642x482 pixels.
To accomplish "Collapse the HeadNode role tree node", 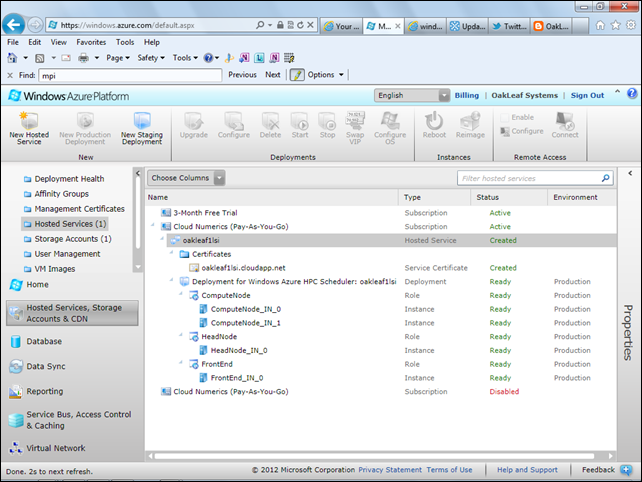I will coord(181,335).
